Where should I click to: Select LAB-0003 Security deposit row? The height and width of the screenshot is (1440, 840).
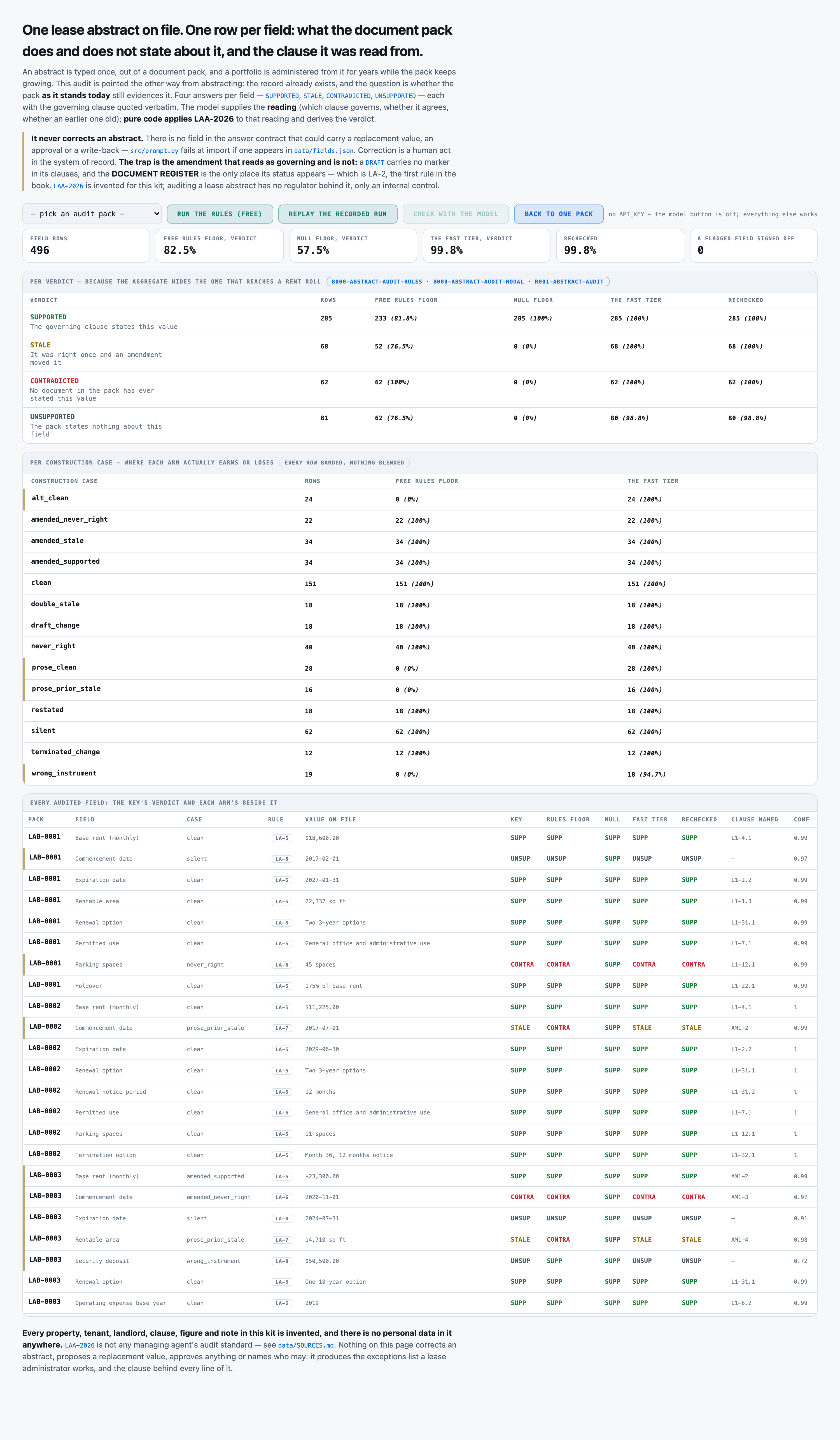click(420, 1261)
